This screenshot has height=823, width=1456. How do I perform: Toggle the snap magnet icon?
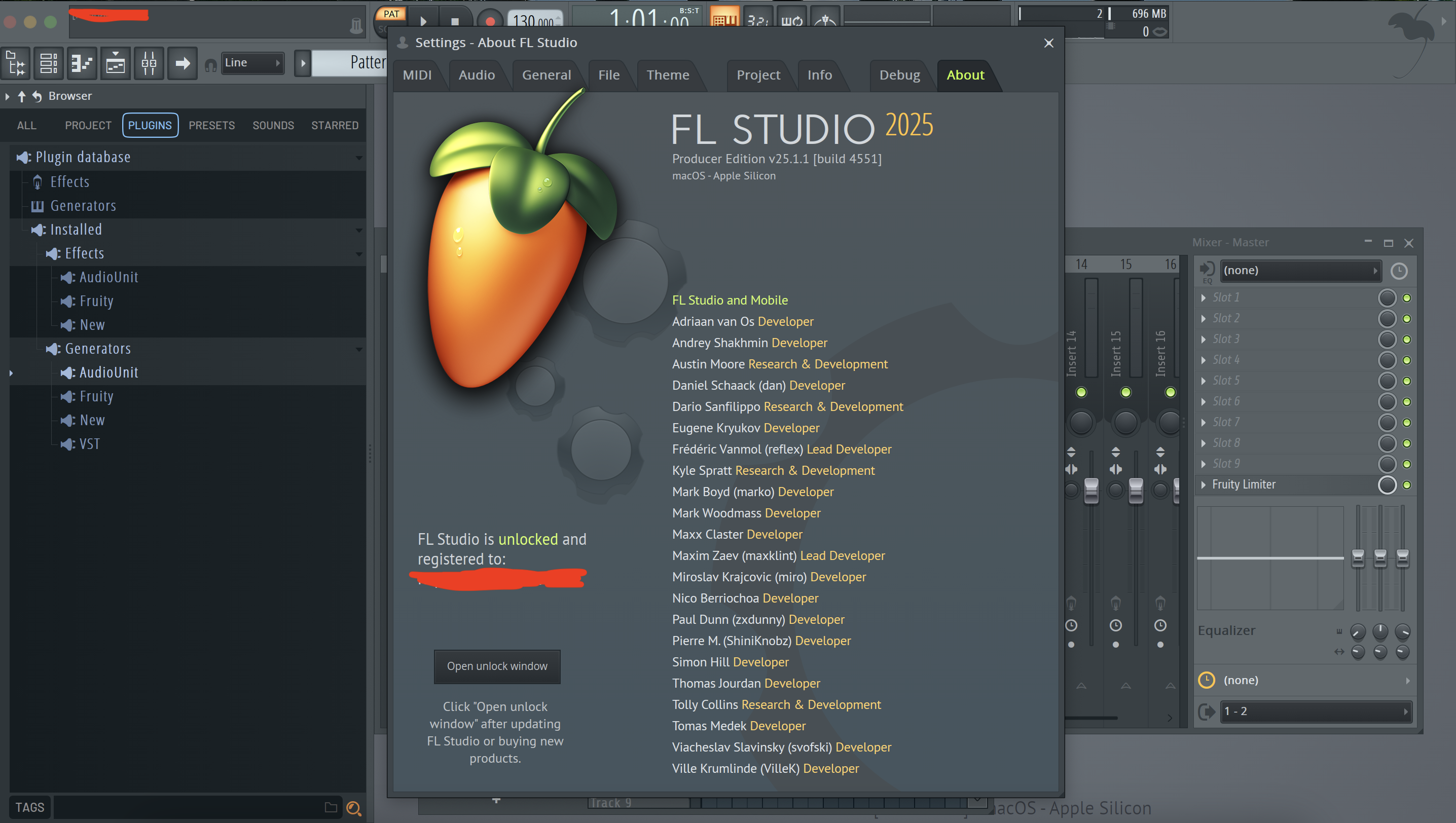coord(210,66)
